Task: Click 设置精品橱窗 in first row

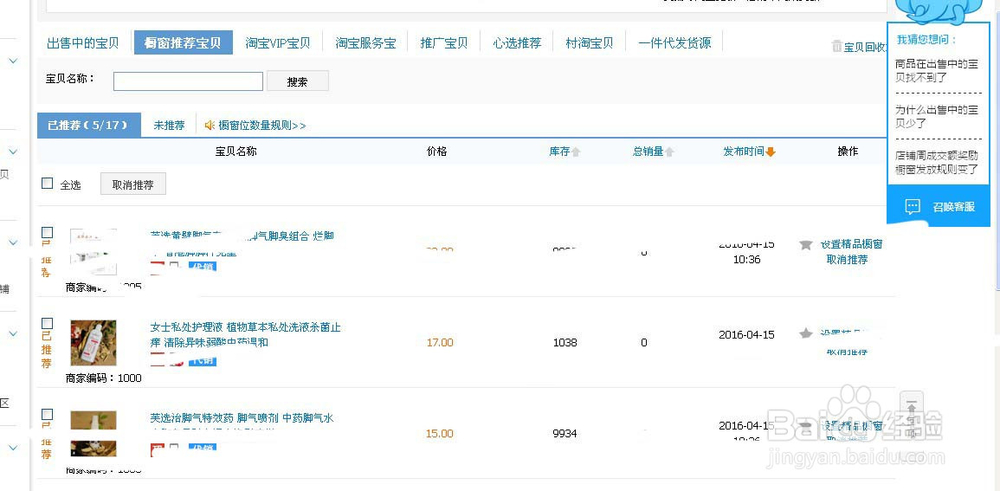Action: click(851, 244)
